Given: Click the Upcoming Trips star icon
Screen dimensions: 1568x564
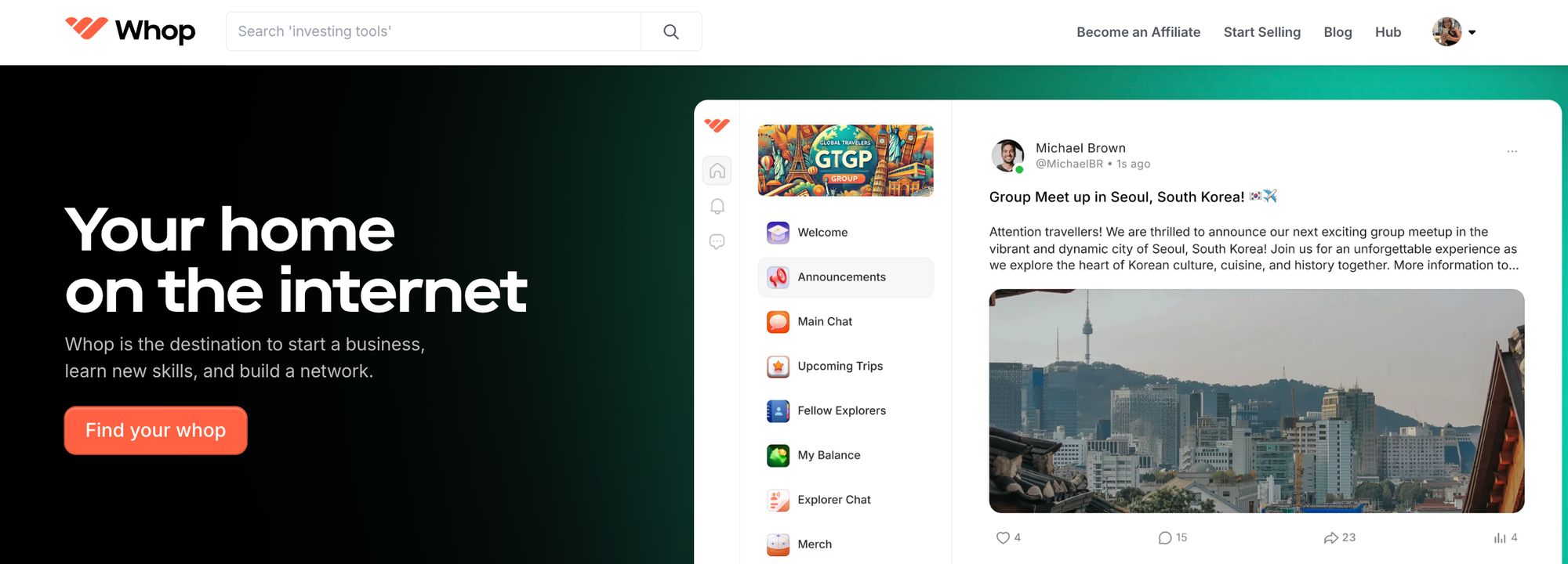Looking at the screenshot, I should point(778,367).
